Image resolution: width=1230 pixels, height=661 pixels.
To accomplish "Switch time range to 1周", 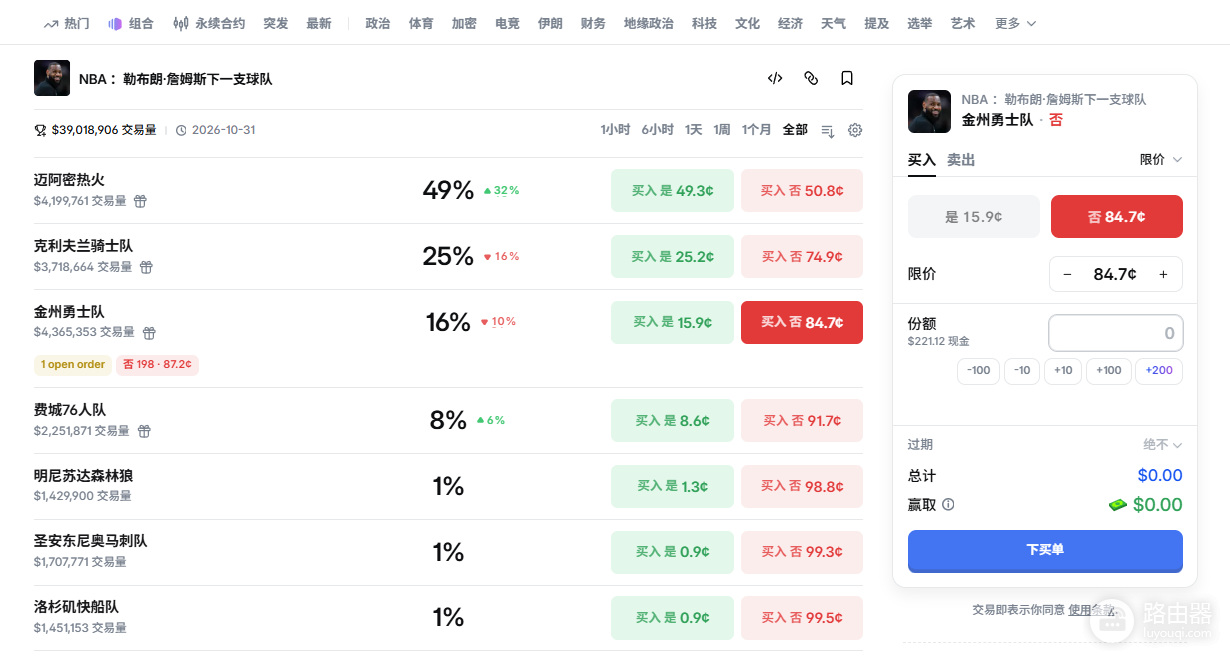I will coord(722,130).
